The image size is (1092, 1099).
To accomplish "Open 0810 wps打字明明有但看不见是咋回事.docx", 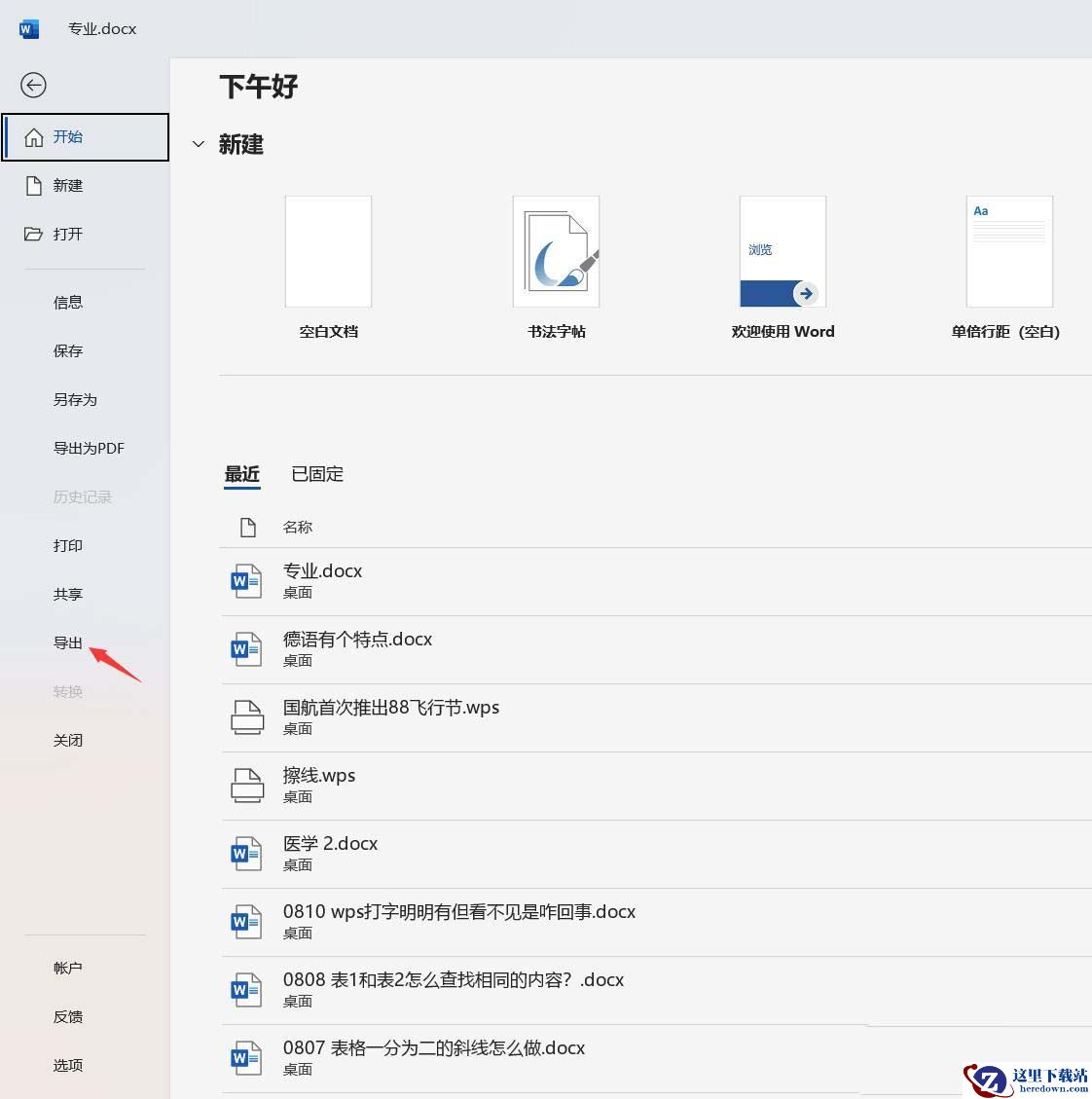I will [656, 922].
